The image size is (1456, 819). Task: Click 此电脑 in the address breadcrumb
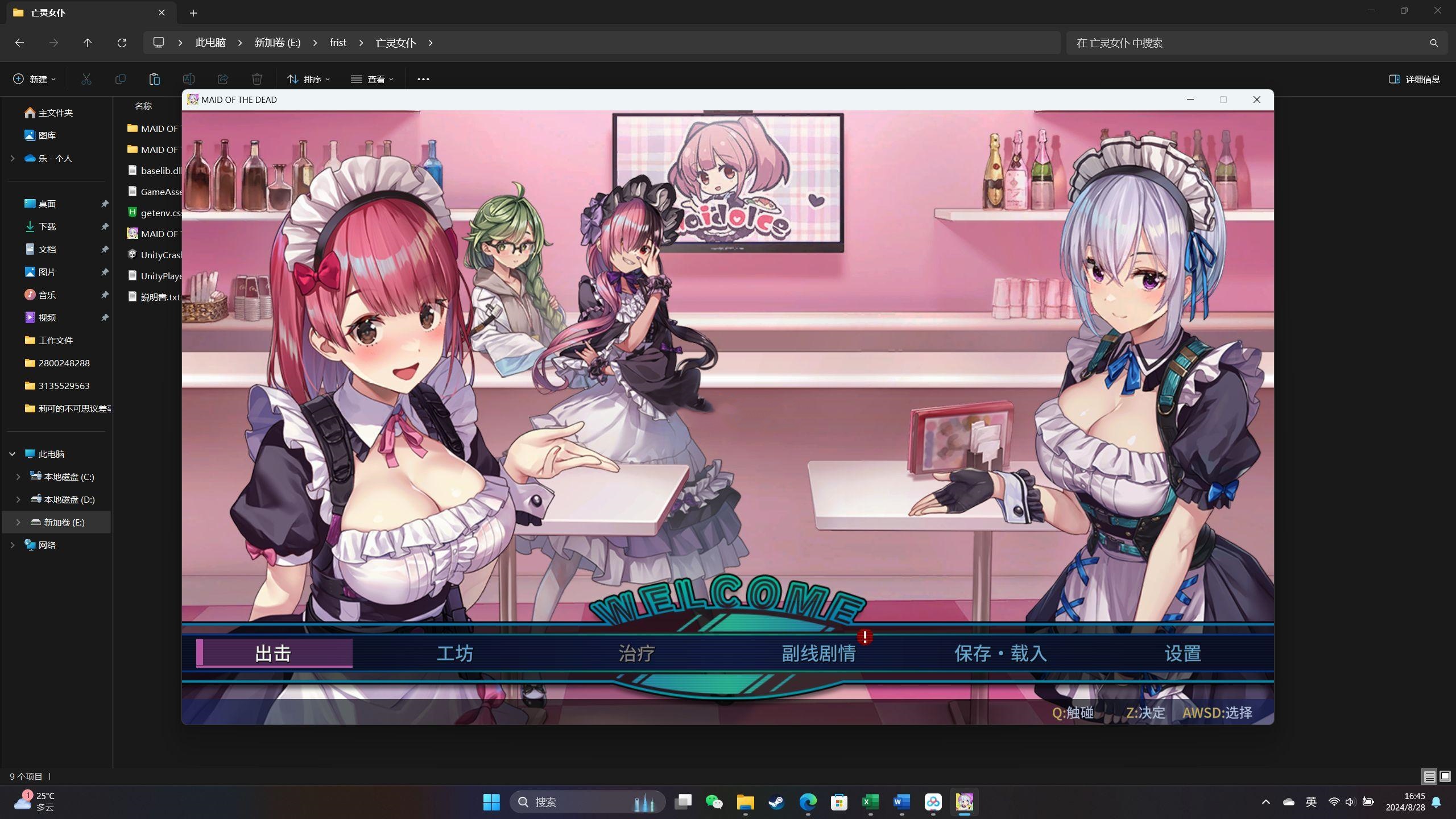click(210, 43)
